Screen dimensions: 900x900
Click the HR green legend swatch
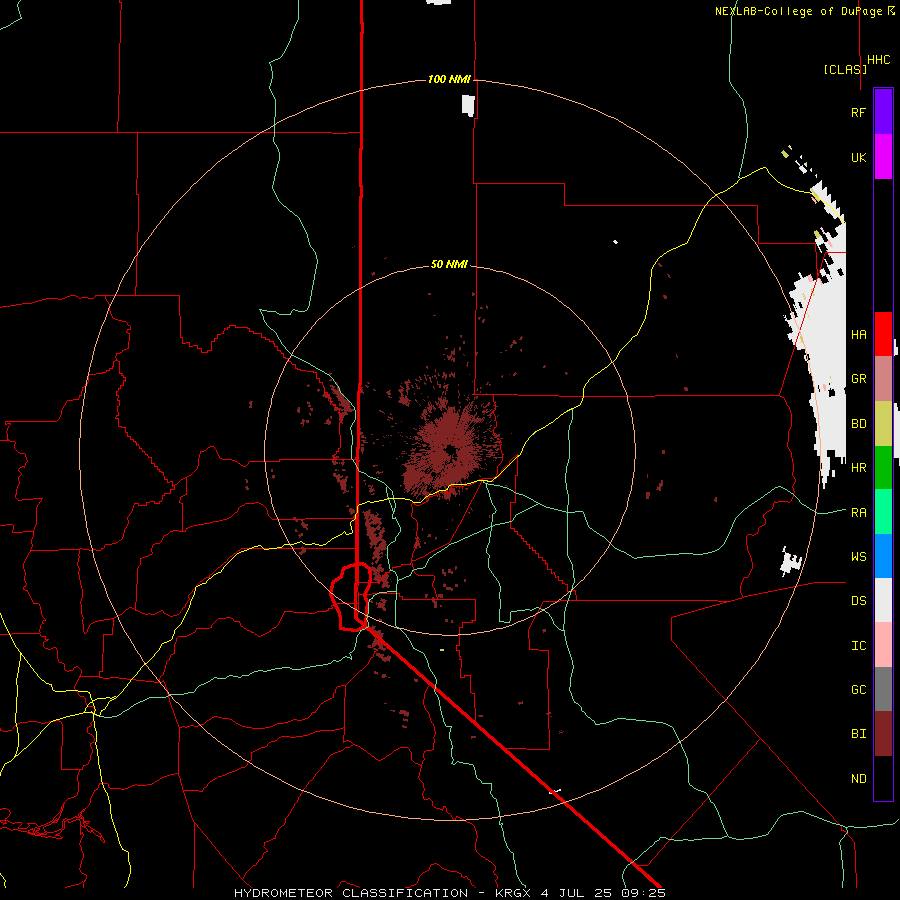point(883,468)
